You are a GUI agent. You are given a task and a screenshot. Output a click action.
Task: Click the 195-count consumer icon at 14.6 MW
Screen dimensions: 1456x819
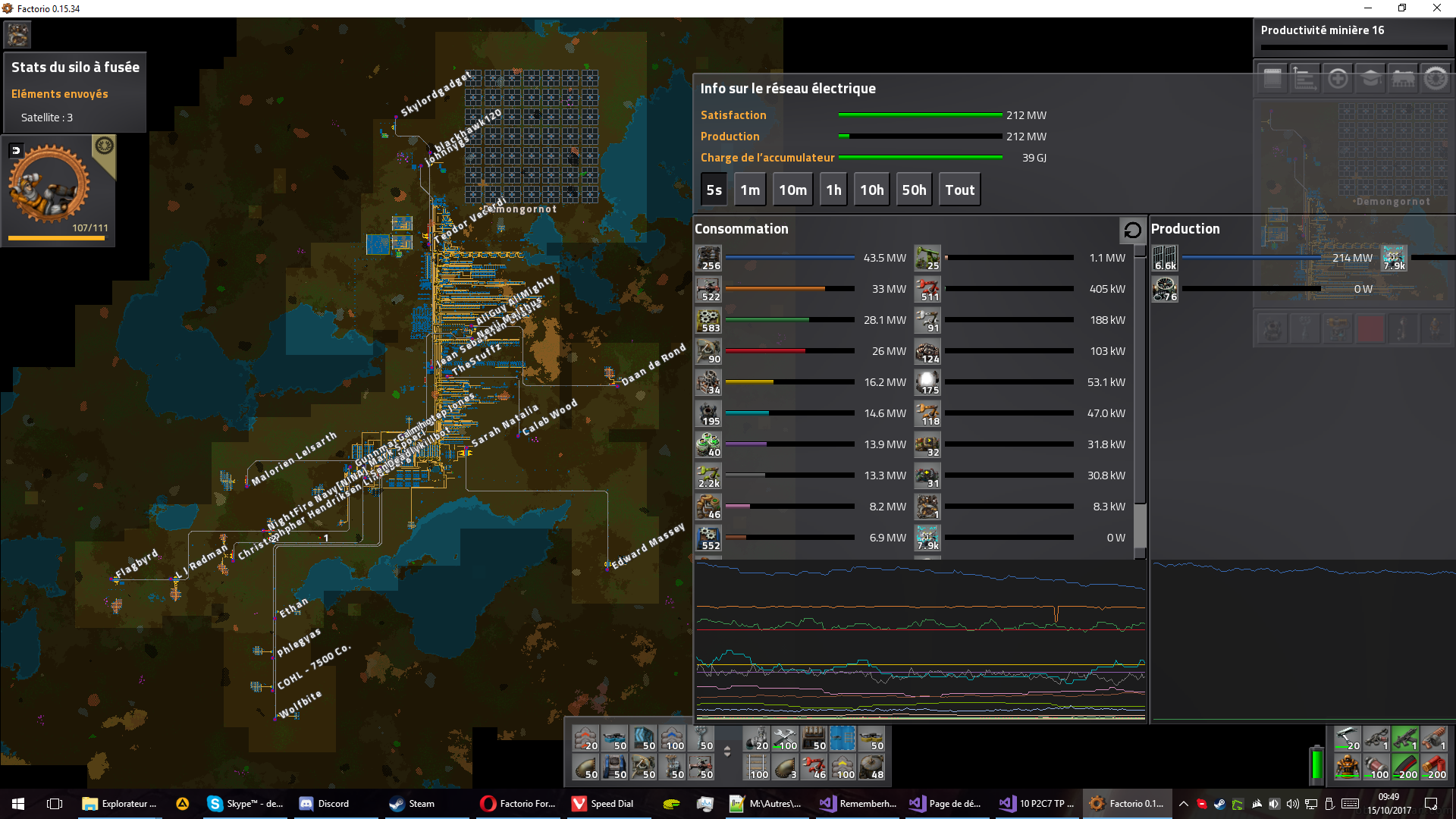coord(708,413)
